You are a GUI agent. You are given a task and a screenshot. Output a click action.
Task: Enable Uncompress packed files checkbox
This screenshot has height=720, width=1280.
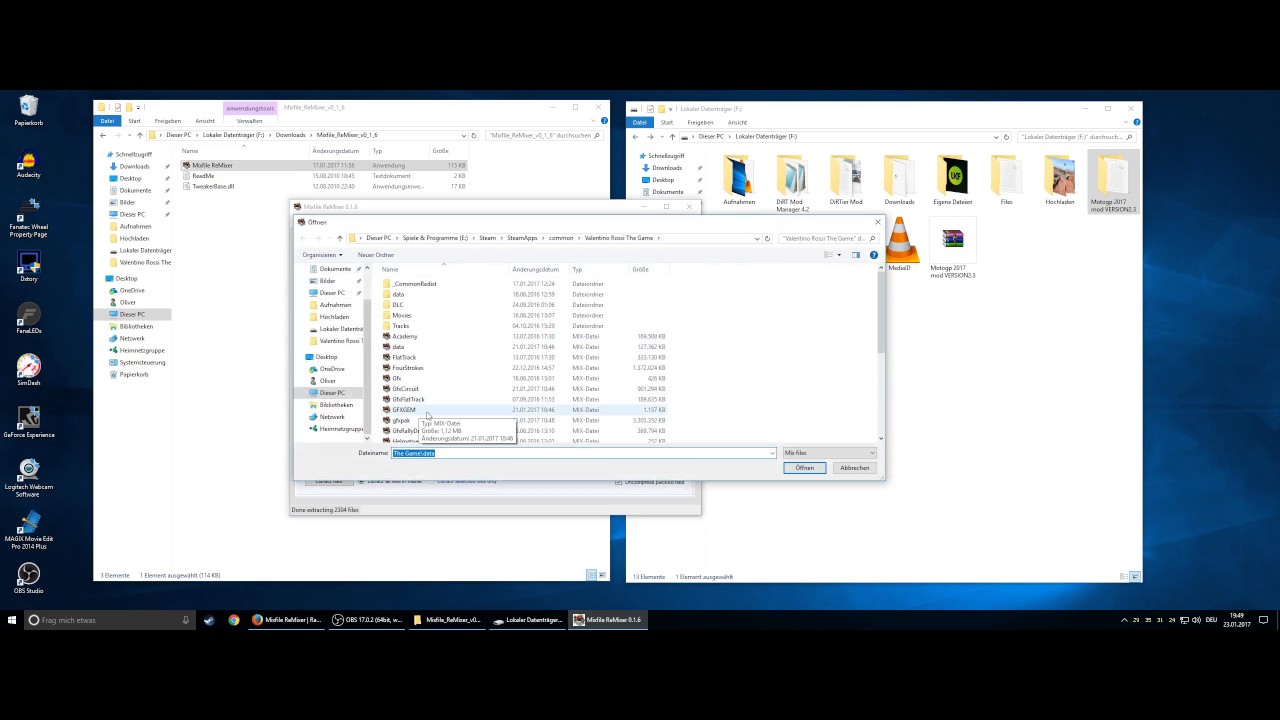coord(619,482)
